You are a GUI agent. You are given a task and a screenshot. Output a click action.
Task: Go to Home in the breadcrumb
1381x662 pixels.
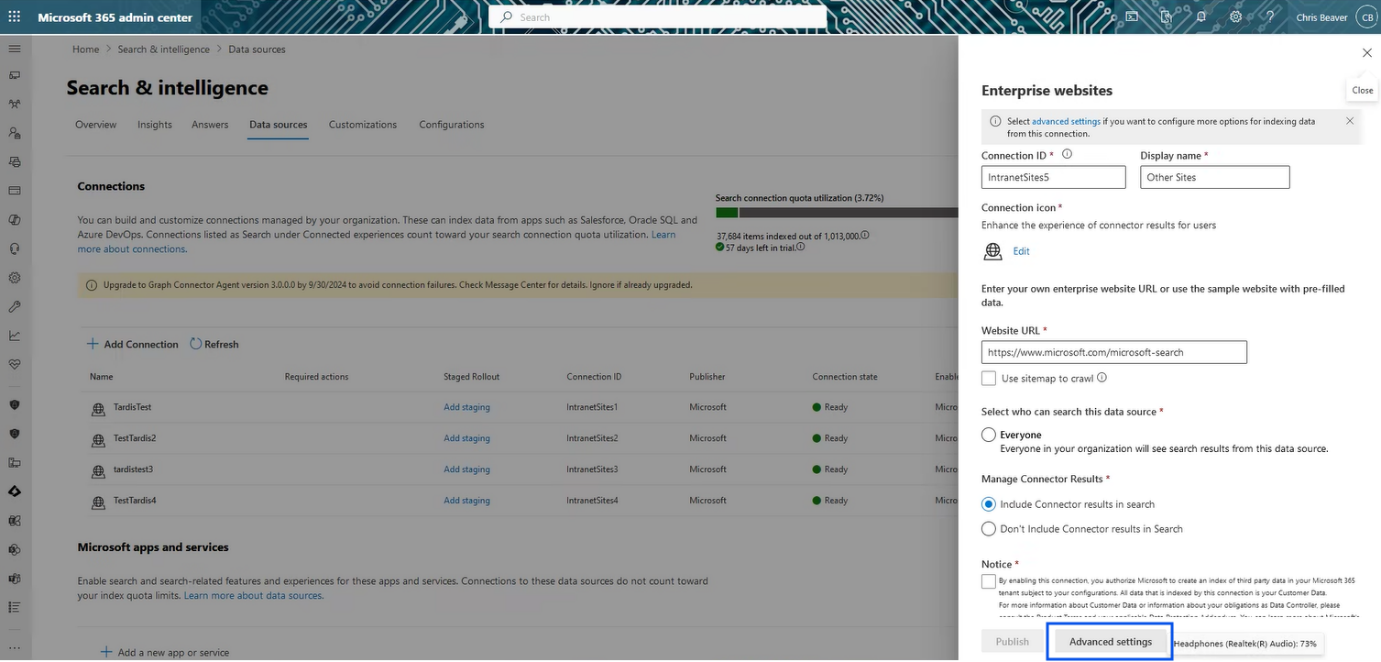coord(86,49)
